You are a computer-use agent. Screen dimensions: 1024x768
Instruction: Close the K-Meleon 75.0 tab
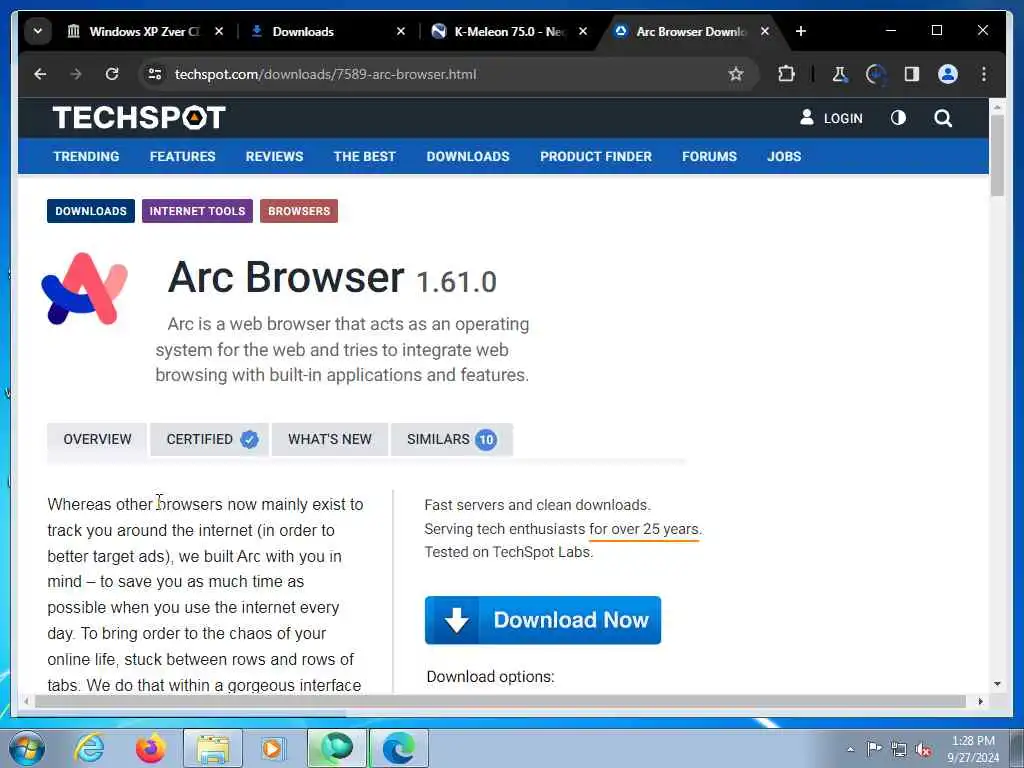pos(583,31)
